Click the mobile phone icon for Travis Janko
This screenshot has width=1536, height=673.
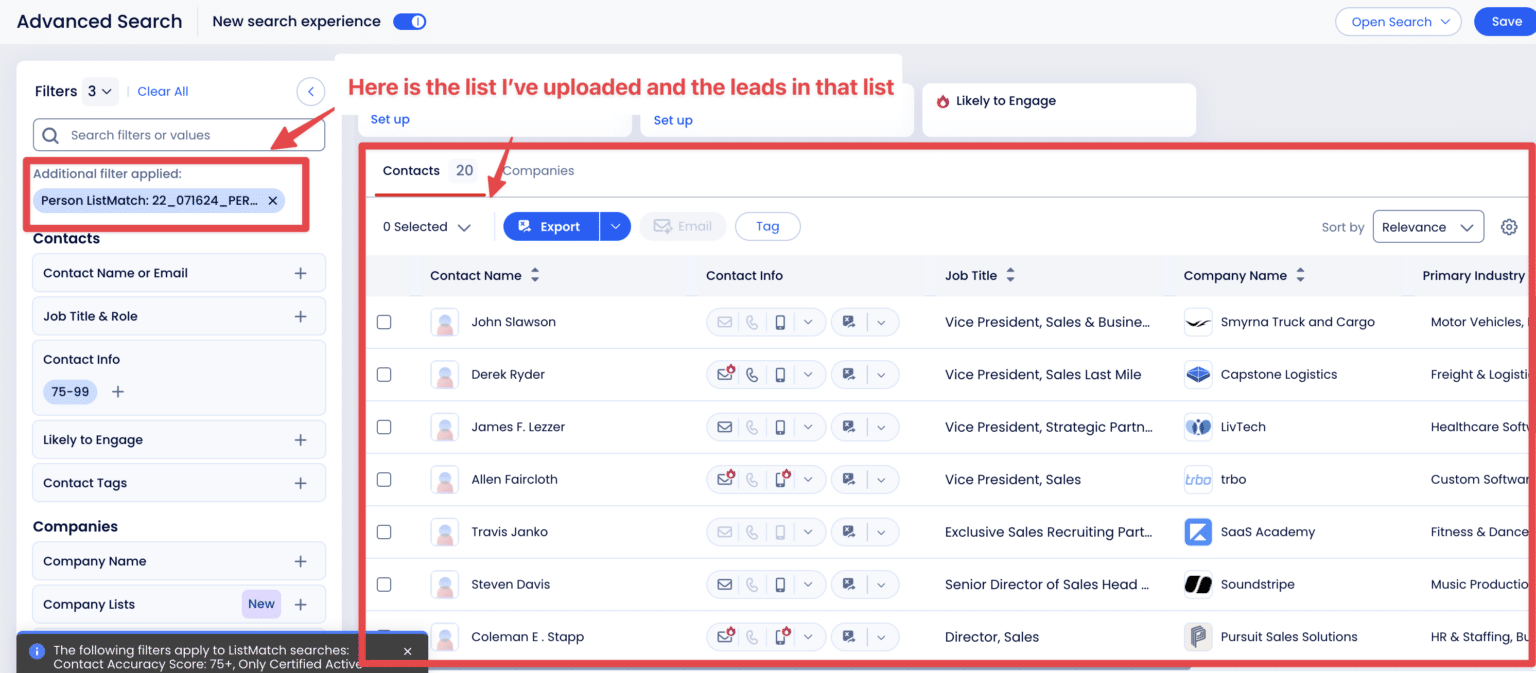click(780, 531)
